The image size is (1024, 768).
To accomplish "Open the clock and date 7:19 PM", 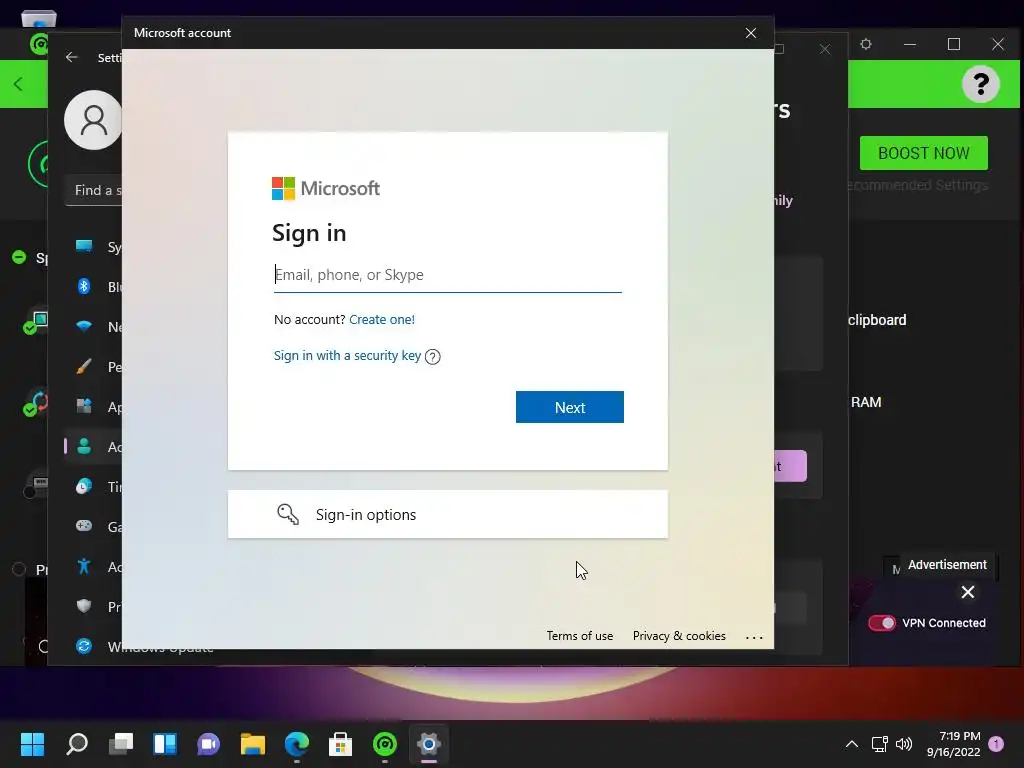I will point(953,744).
